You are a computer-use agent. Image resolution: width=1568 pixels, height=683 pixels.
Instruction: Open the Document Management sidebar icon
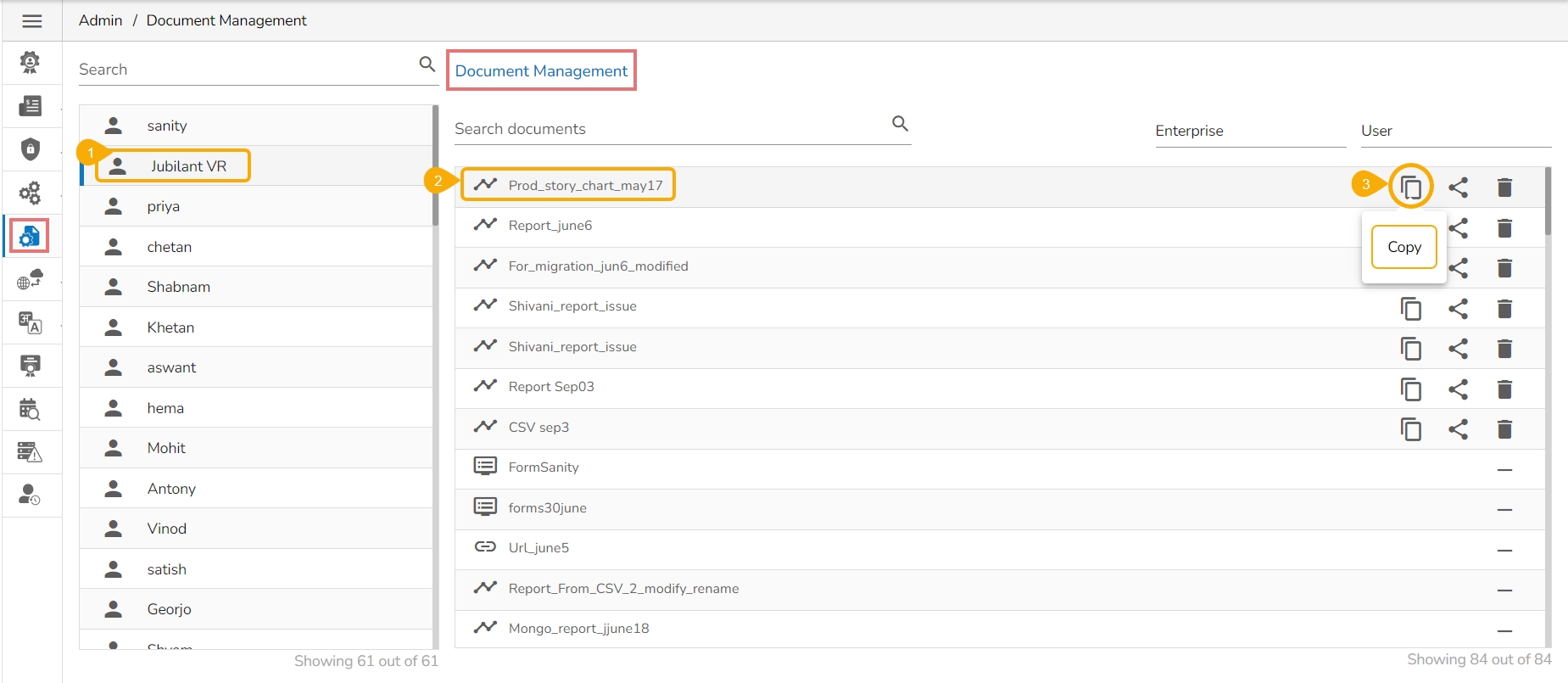click(x=30, y=236)
